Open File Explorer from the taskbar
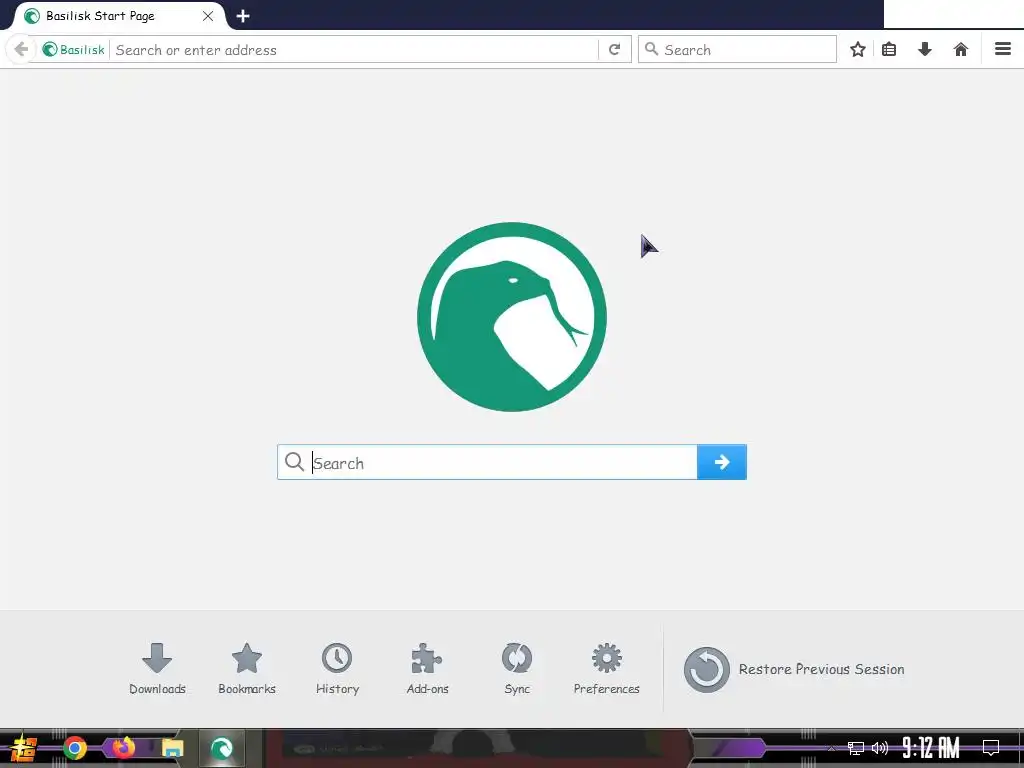The height and width of the screenshot is (768, 1024). tap(172, 748)
